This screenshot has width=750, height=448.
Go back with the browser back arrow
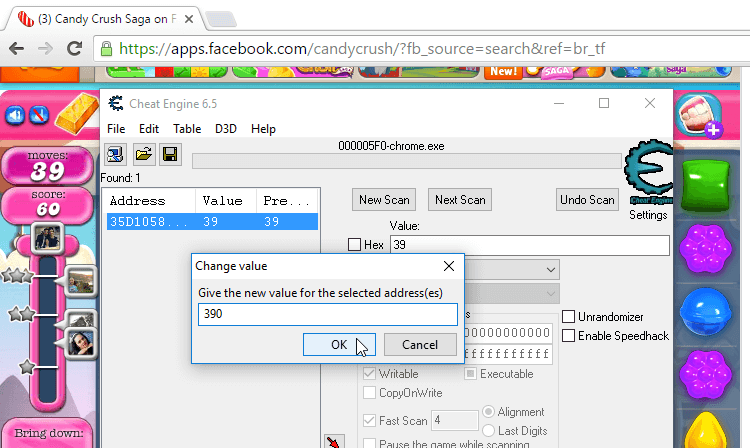tap(16, 48)
